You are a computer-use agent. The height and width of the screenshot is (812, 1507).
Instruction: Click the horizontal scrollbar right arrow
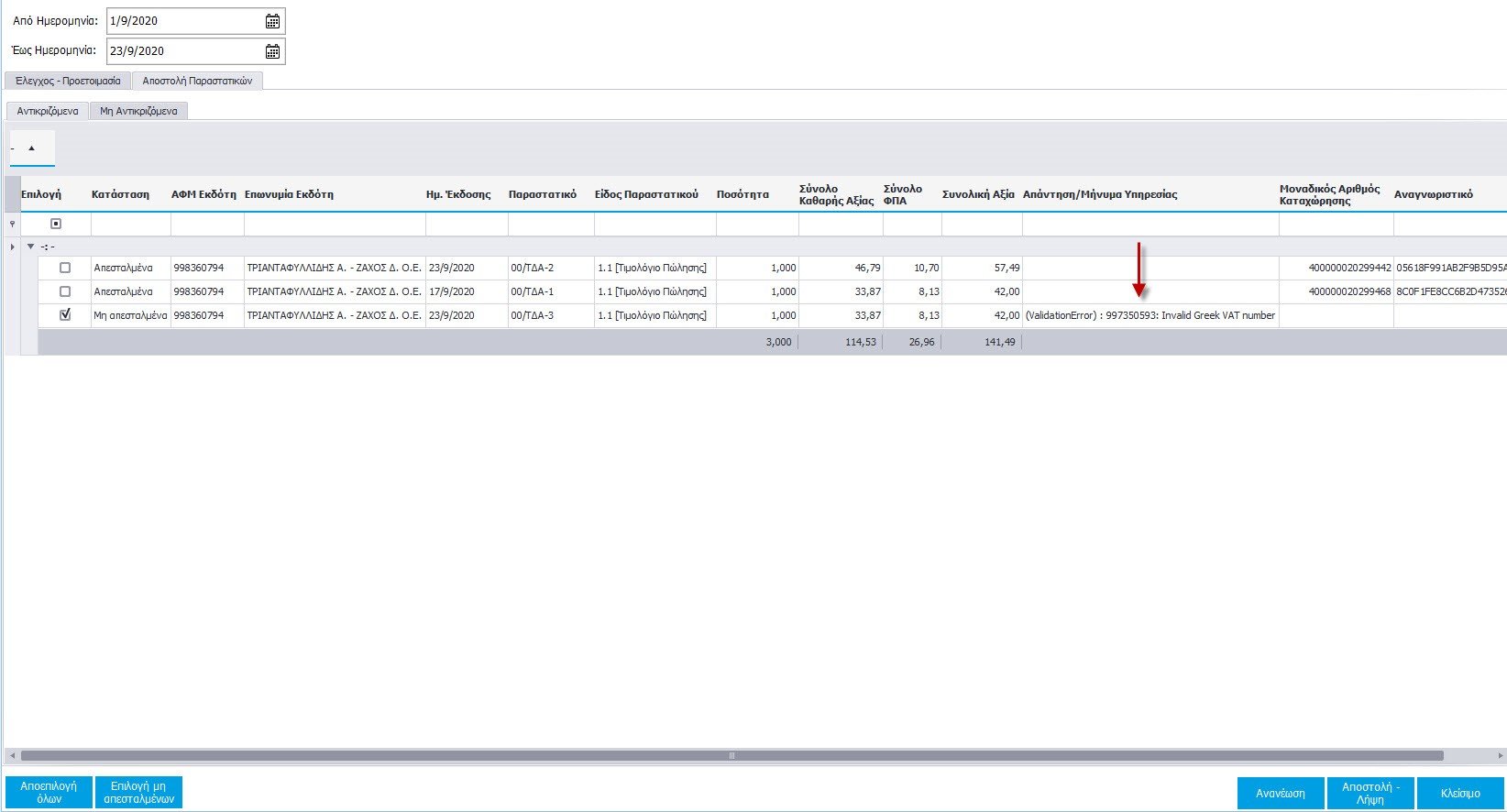pos(1500,756)
